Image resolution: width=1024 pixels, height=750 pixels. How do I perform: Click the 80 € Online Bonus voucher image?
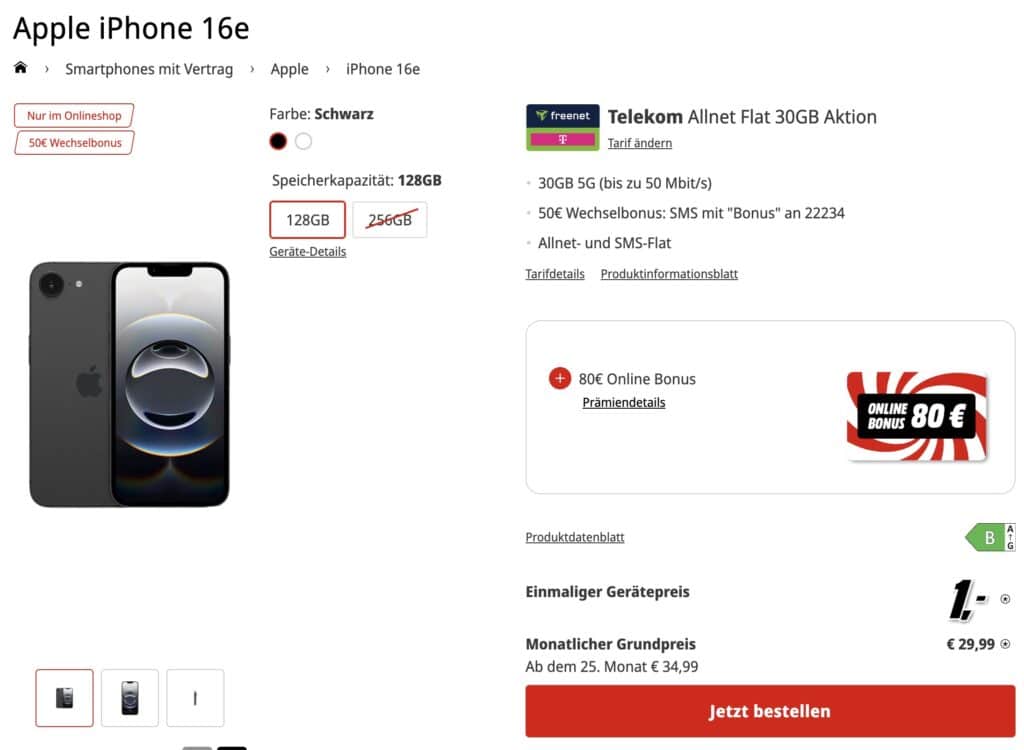[x=916, y=416]
